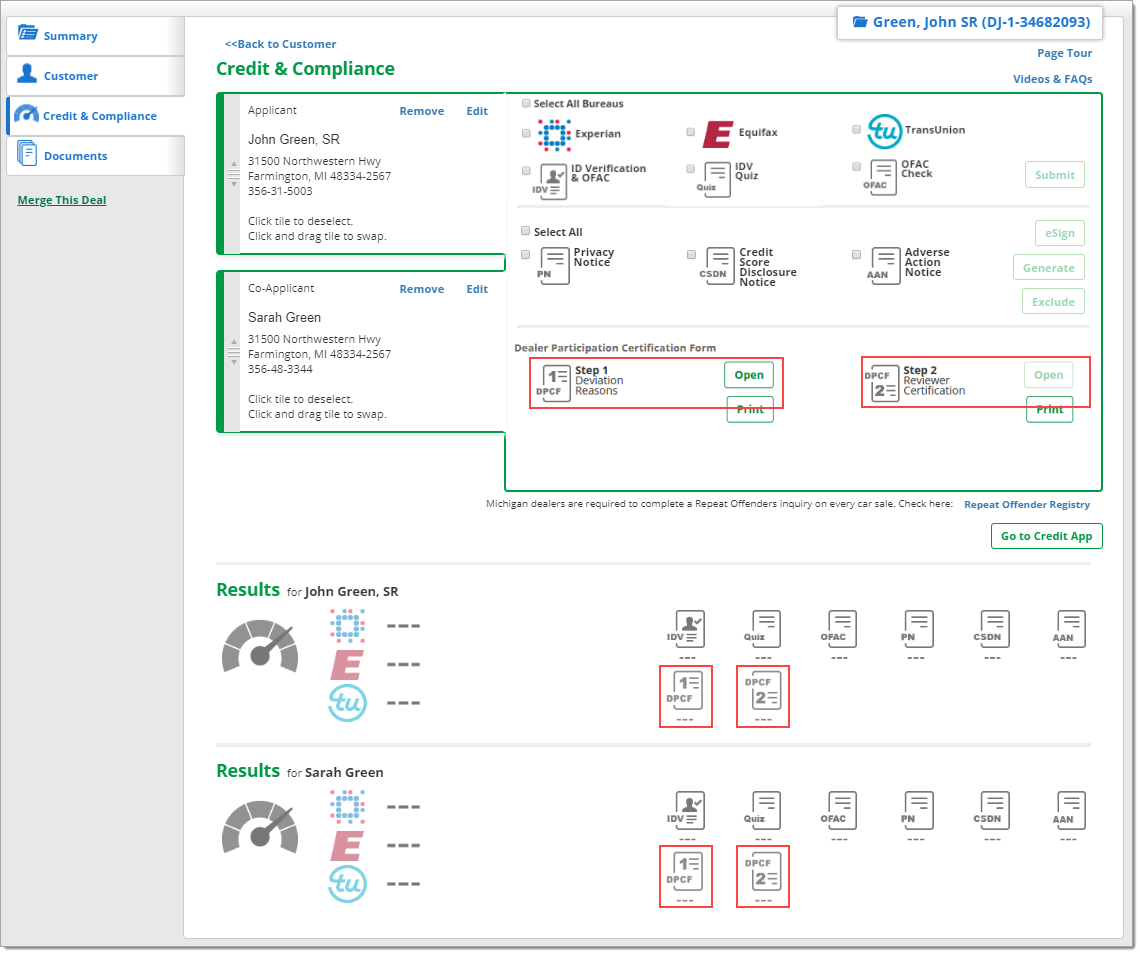Open the Documents sidebar tab
Image resolution: width=1140 pixels, height=954 pixels.
click(x=95, y=156)
